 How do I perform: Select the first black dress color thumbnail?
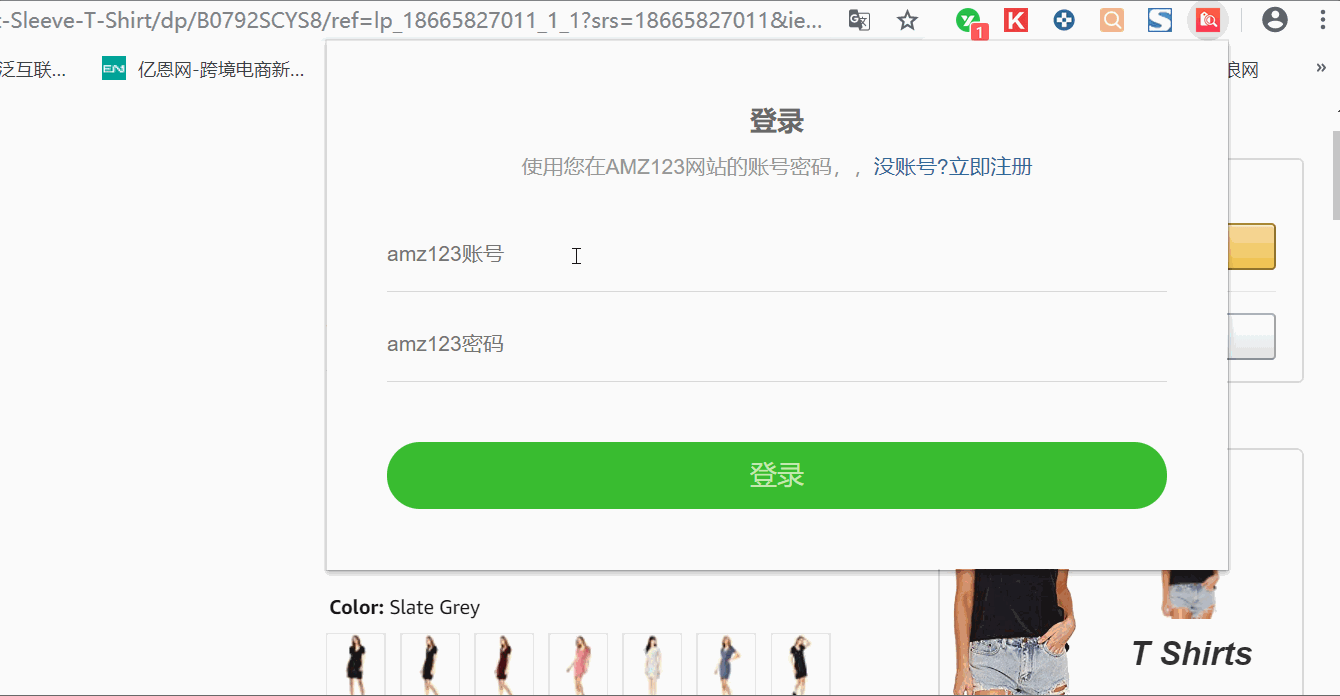click(x=356, y=664)
